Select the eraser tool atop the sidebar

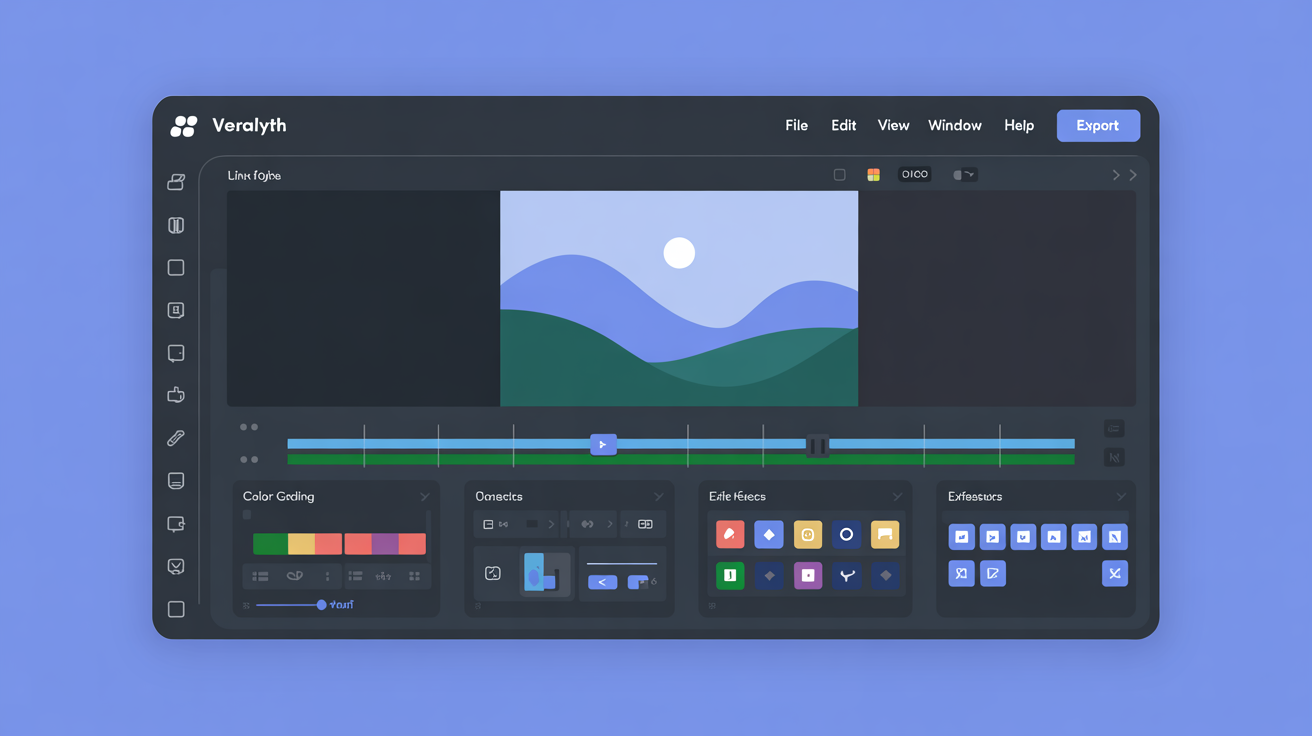pos(176,182)
